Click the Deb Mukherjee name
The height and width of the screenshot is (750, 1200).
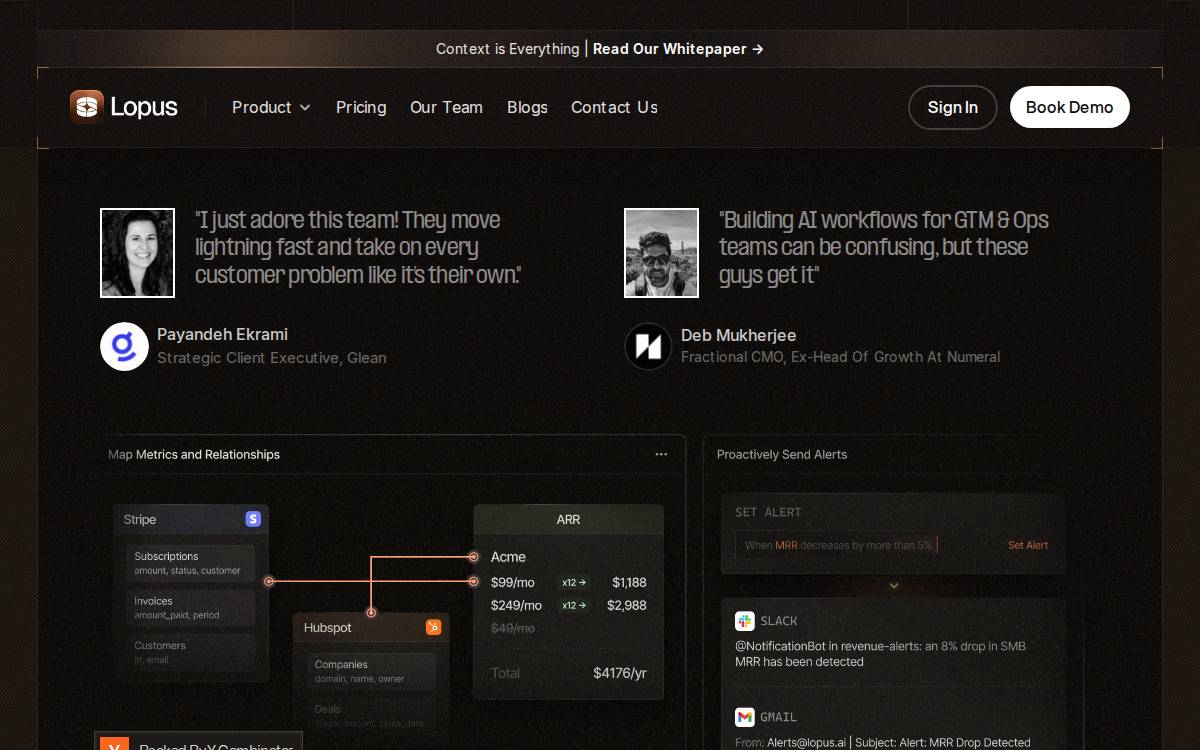[739, 335]
